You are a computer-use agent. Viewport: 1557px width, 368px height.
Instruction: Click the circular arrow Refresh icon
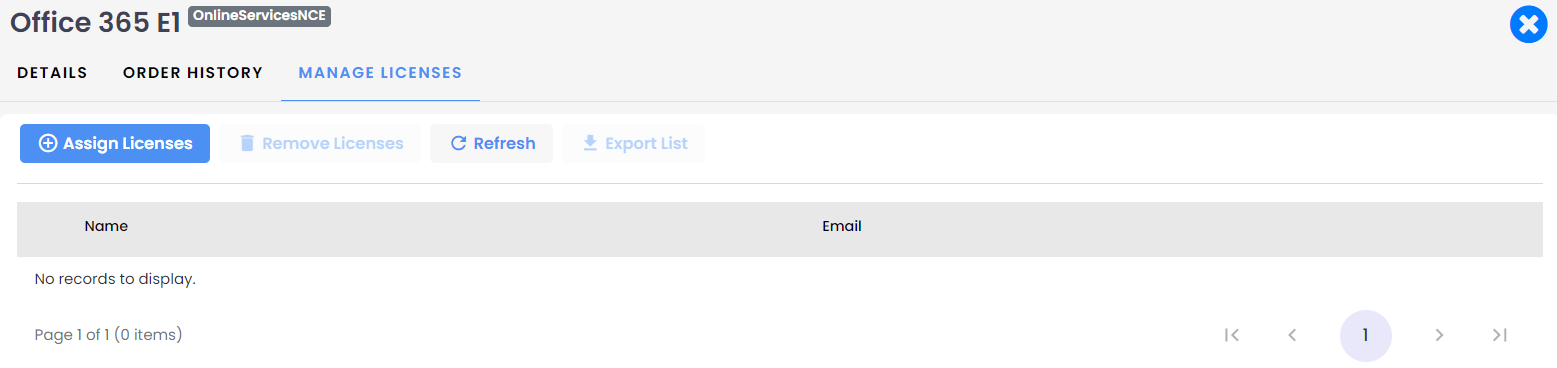click(x=459, y=143)
